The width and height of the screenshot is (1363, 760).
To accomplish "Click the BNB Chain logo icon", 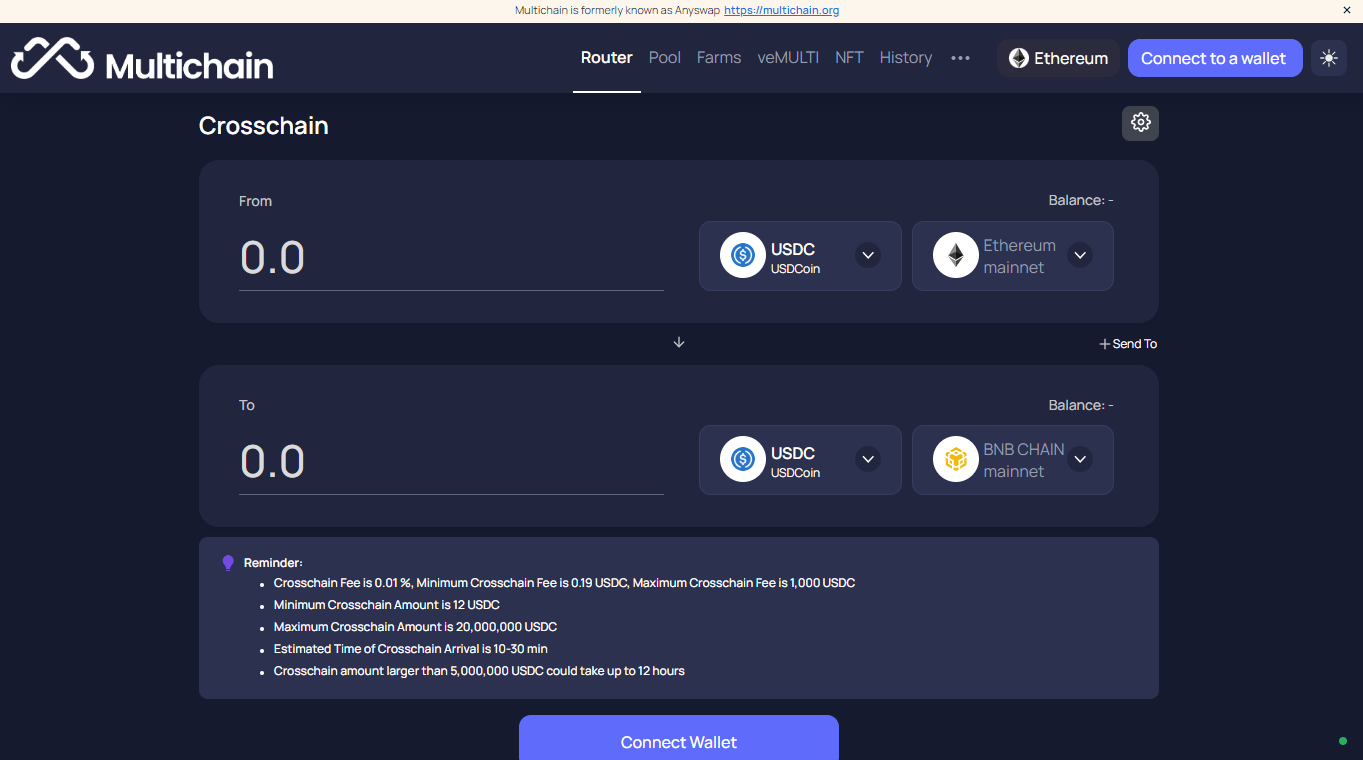I will click(x=955, y=460).
